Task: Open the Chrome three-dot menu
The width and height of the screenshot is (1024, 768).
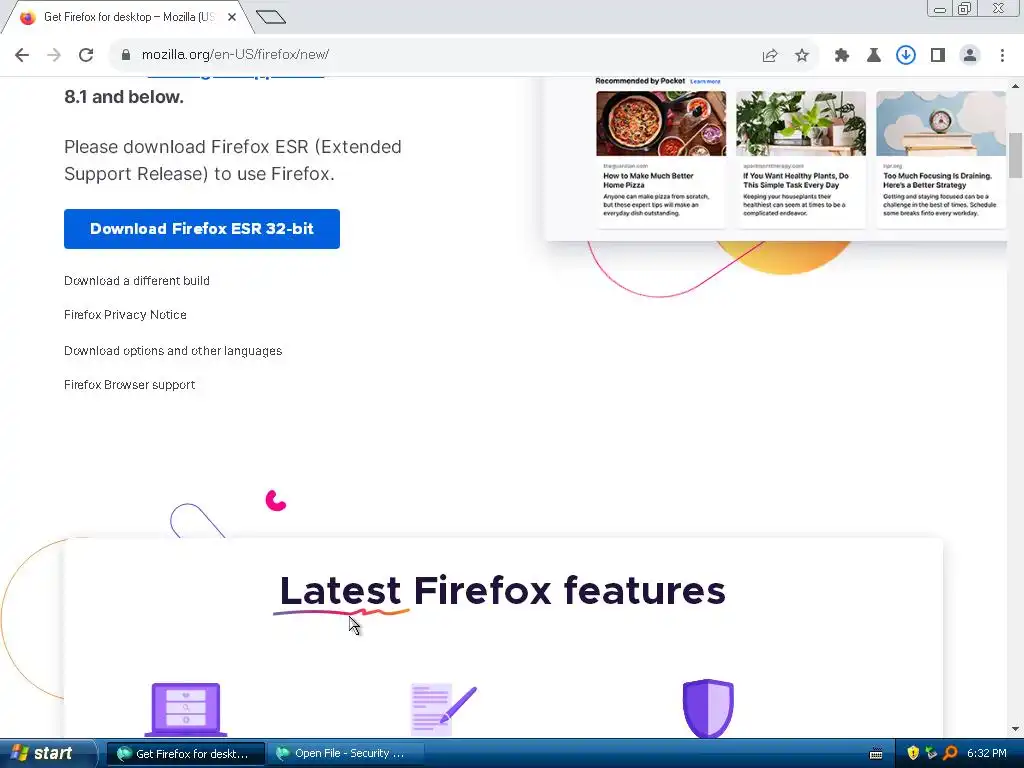Action: [1002, 56]
